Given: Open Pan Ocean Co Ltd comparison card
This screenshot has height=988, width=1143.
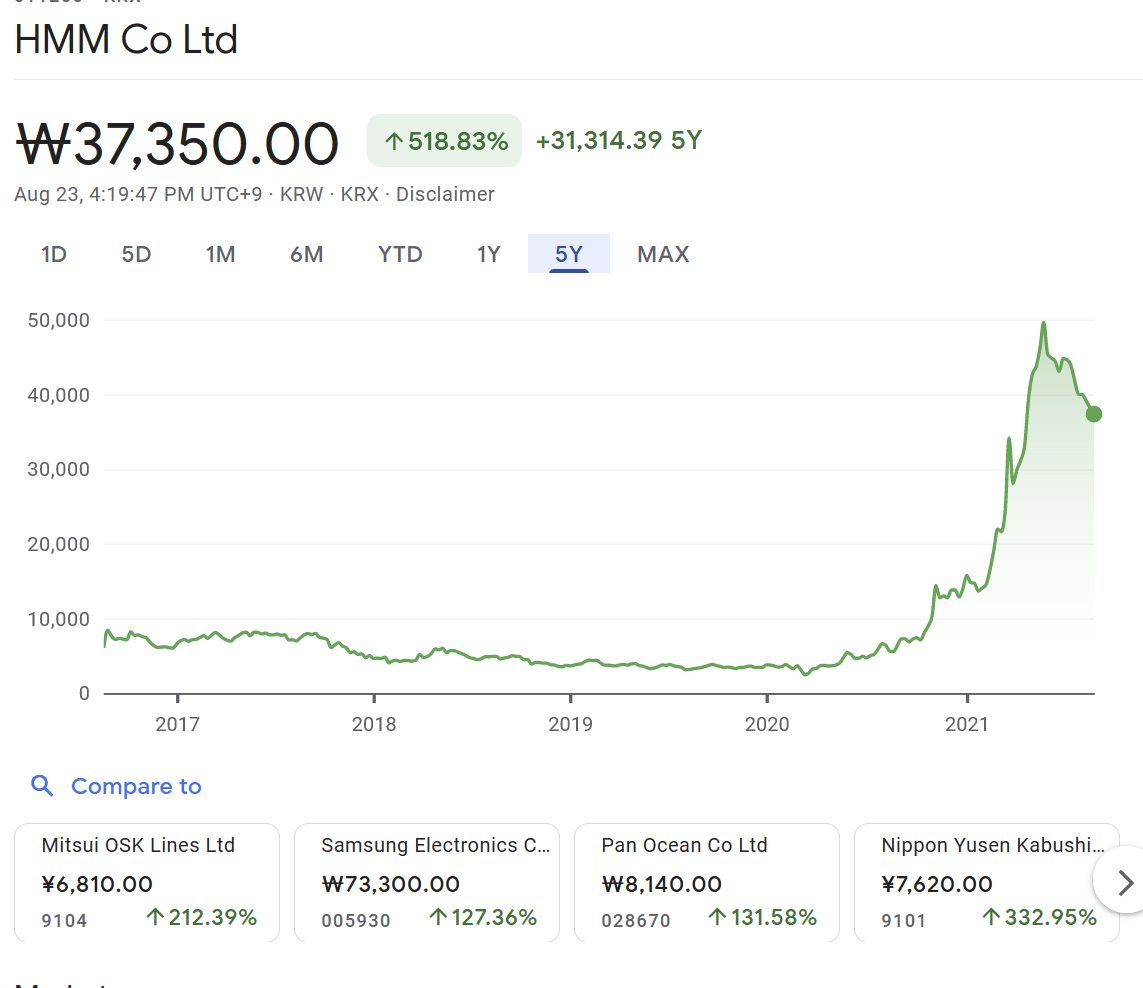Looking at the screenshot, I should coord(706,882).
